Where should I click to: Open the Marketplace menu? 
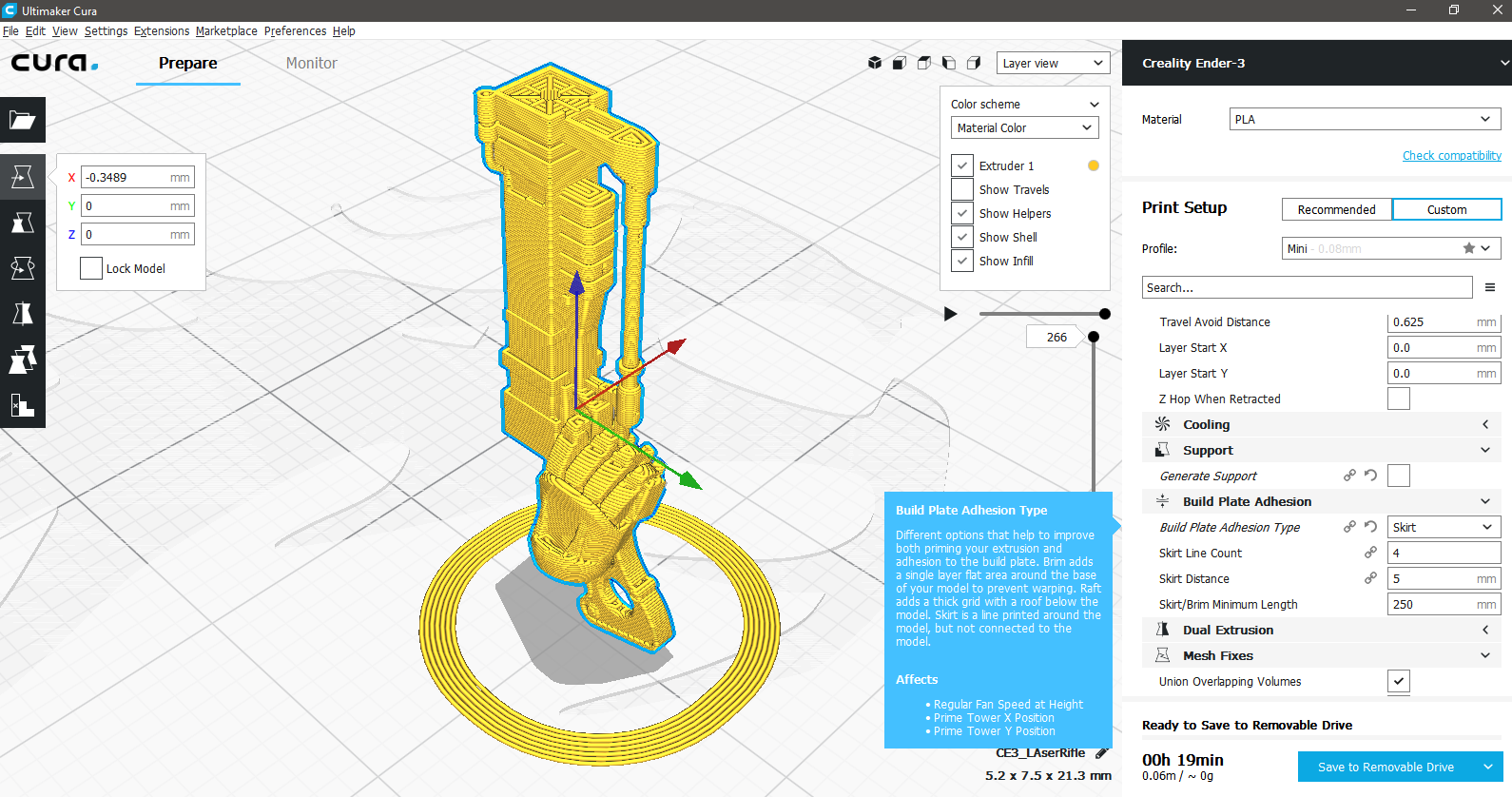(x=226, y=30)
